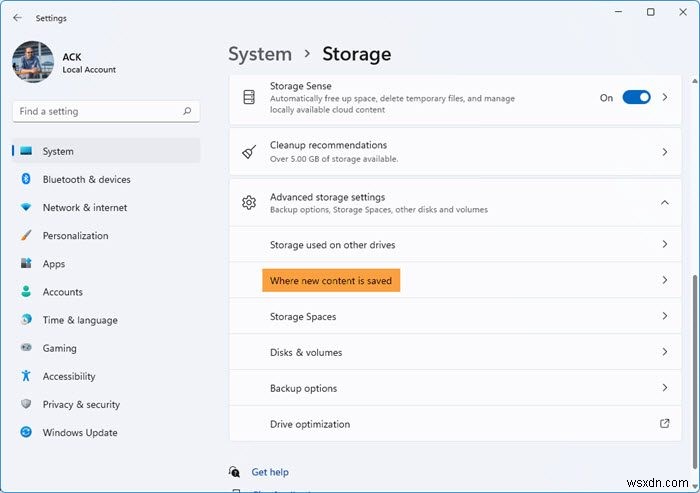Collapse Advanced storage settings section
The width and height of the screenshot is (700, 493).
click(x=664, y=203)
